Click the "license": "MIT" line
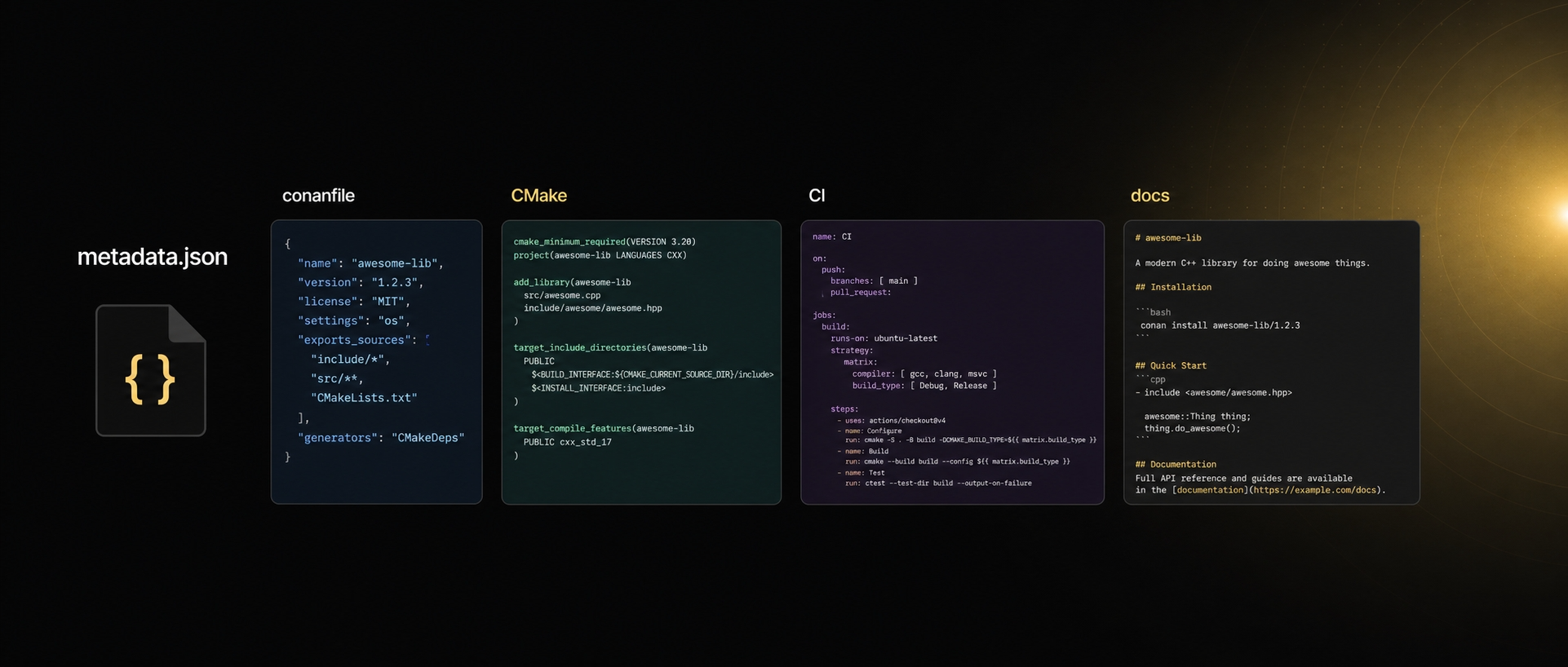This screenshot has height=667, width=1568. click(354, 302)
